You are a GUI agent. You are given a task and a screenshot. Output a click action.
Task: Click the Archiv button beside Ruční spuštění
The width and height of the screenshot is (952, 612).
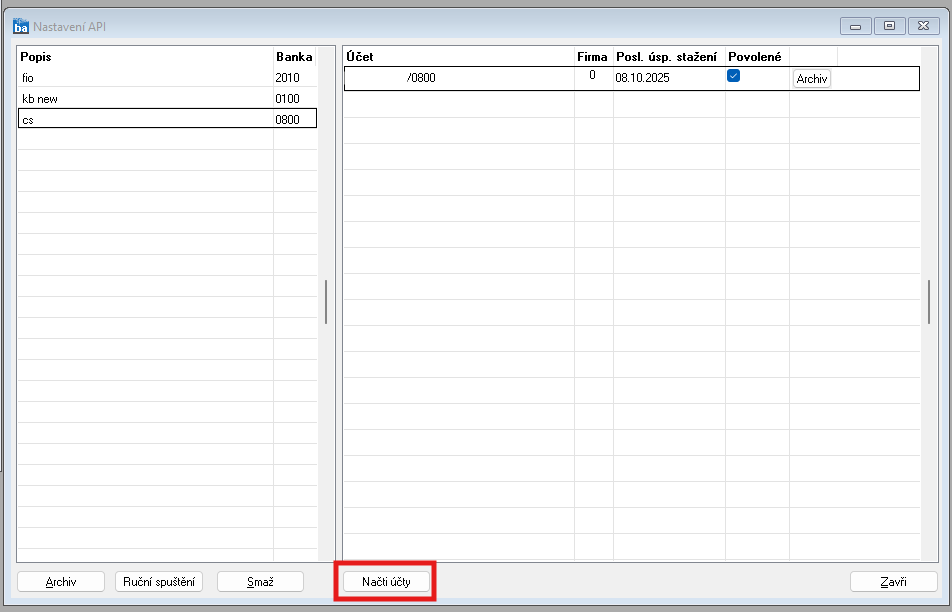(61, 582)
